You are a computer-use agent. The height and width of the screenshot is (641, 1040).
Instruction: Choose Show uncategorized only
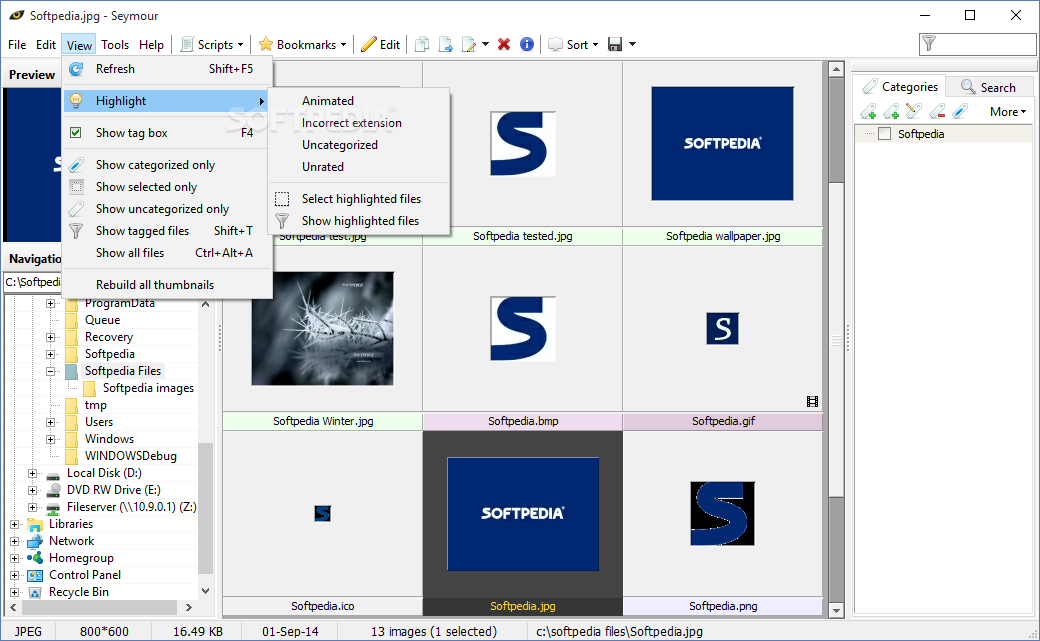[x=166, y=209]
